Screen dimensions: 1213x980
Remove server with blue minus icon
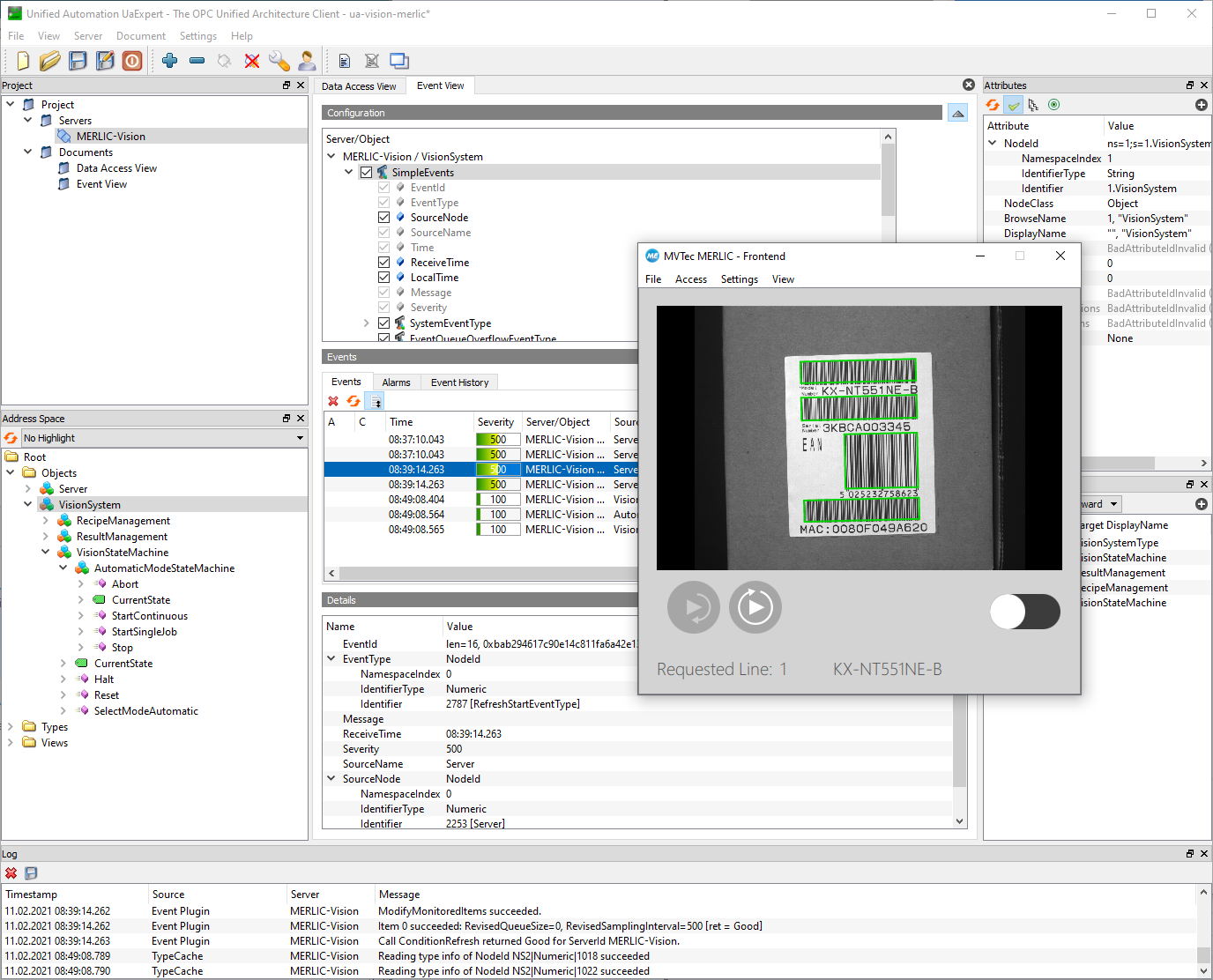click(x=197, y=61)
